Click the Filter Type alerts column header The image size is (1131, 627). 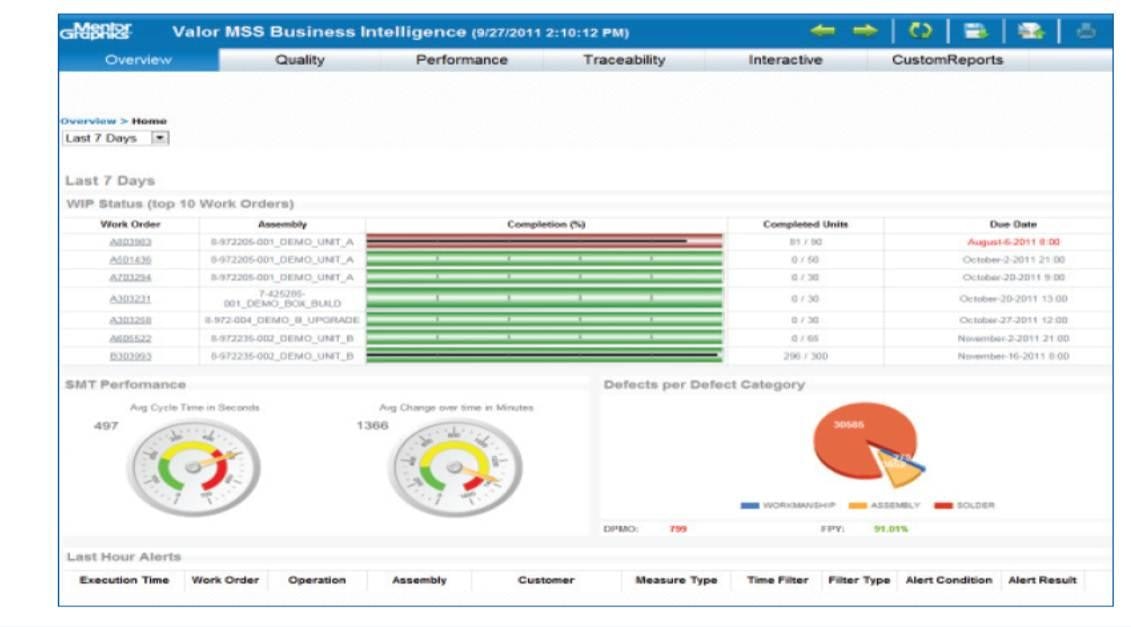pyautogui.click(x=859, y=580)
